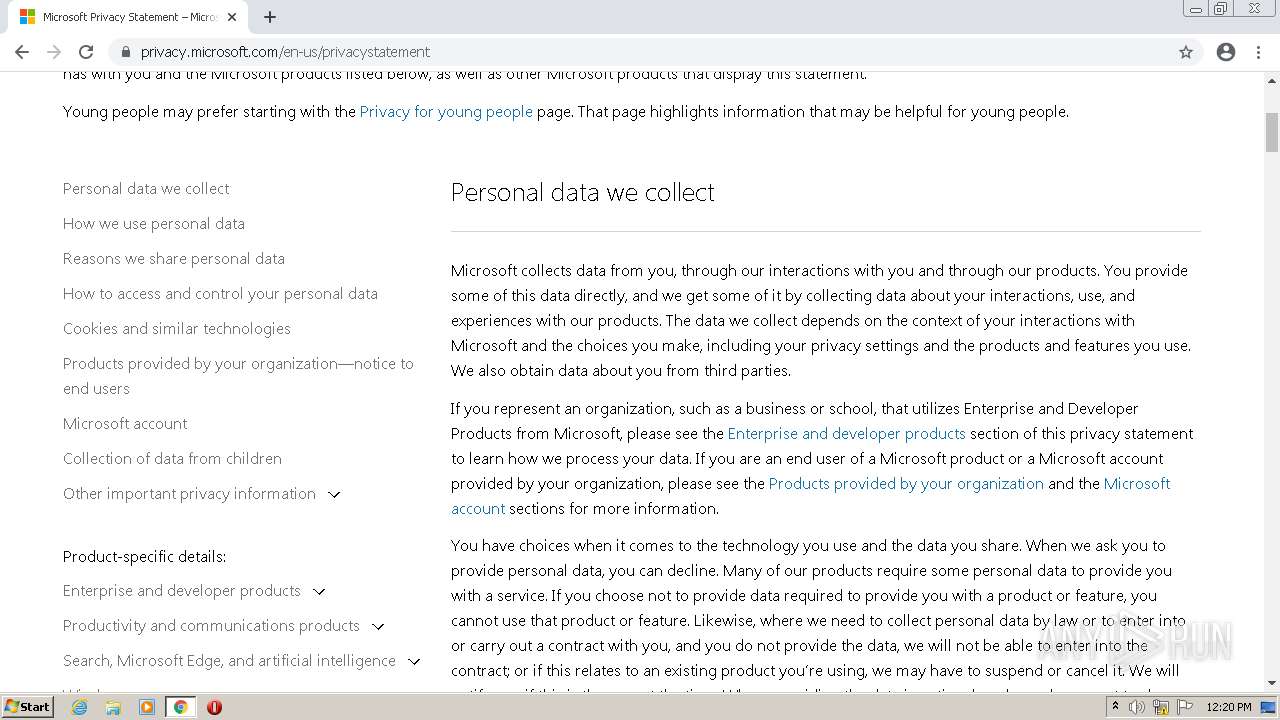
Task: Jump to How we use personal data
Action: (154, 224)
